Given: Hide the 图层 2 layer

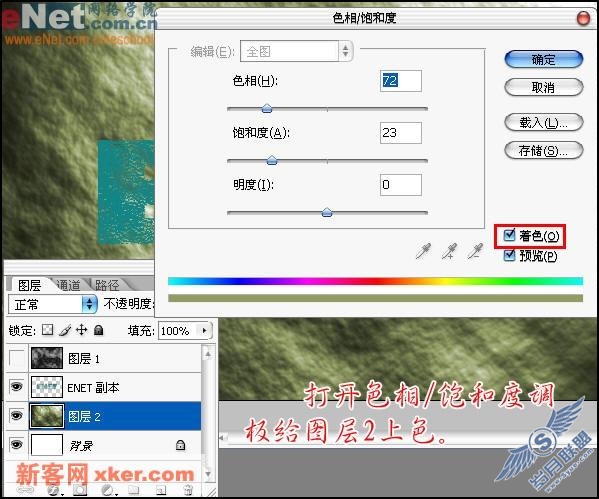Looking at the screenshot, I should (16, 415).
